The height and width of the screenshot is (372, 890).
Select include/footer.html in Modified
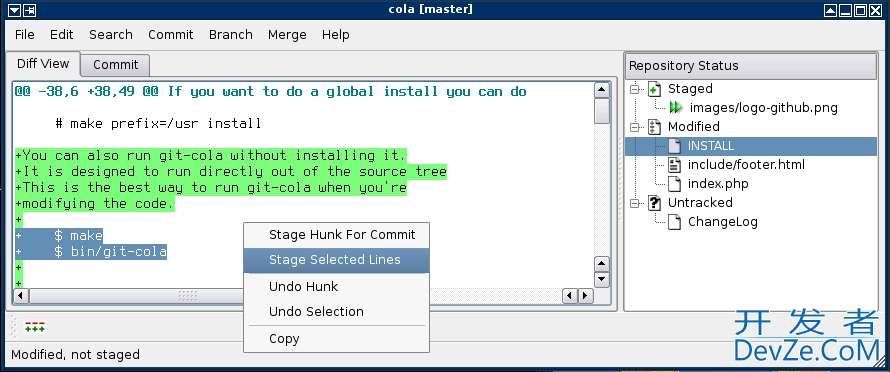[x=746, y=165]
